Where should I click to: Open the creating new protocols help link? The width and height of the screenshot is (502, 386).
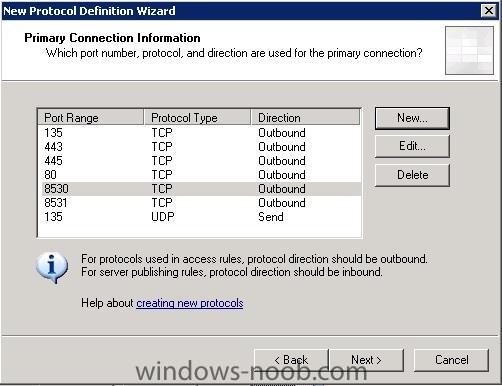[190, 303]
